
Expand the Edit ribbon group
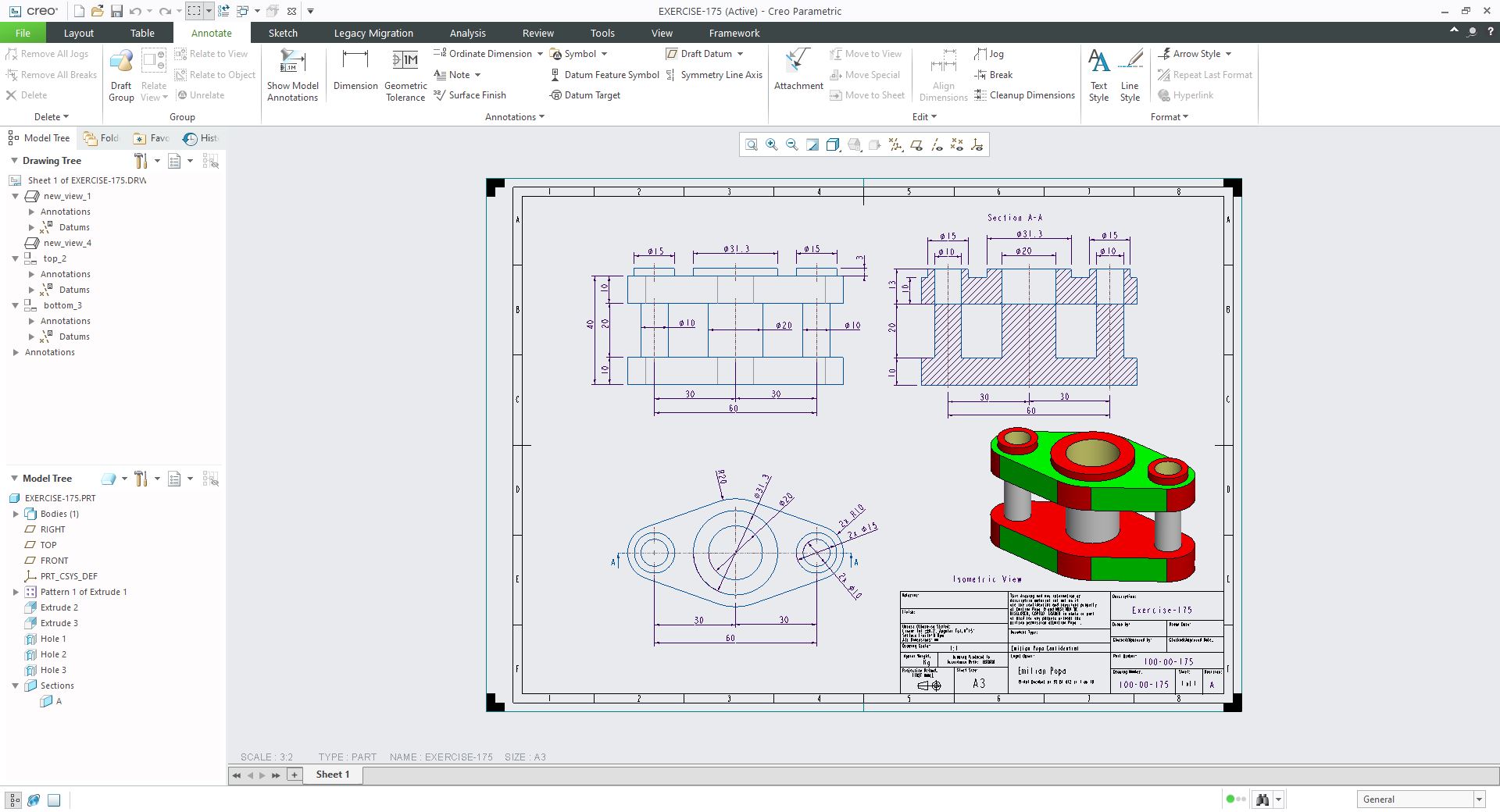pos(924,117)
